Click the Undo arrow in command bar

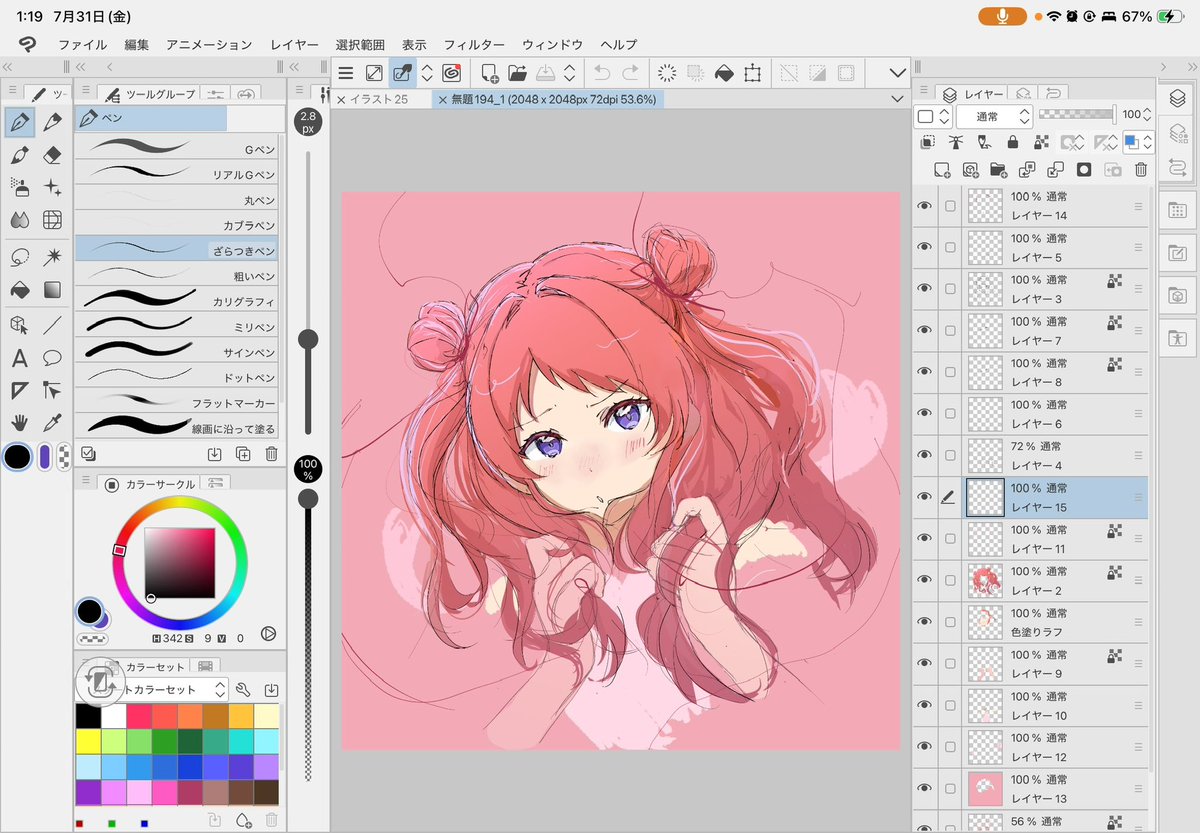[601, 72]
